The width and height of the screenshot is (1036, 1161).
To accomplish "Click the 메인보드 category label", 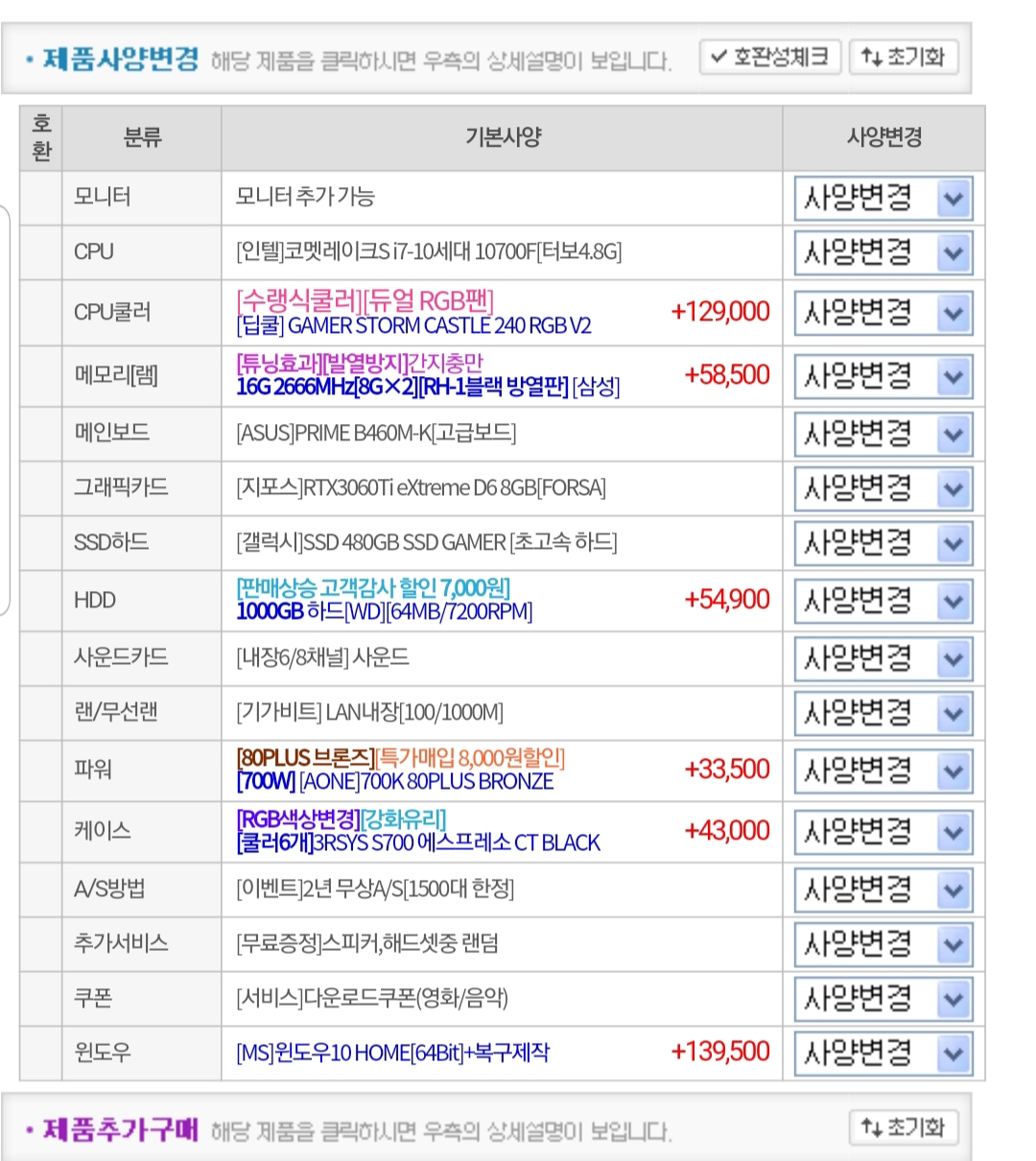I will pos(111,433).
